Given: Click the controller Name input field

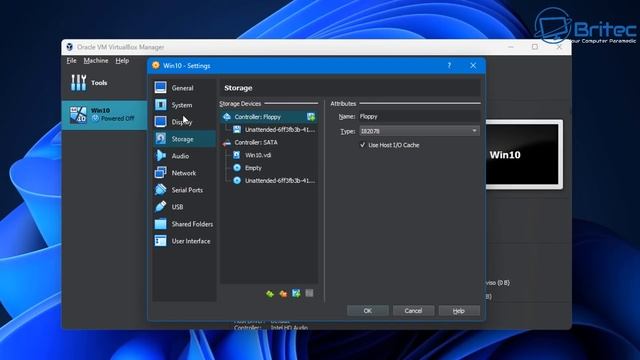Looking at the screenshot, I should pos(419,117).
